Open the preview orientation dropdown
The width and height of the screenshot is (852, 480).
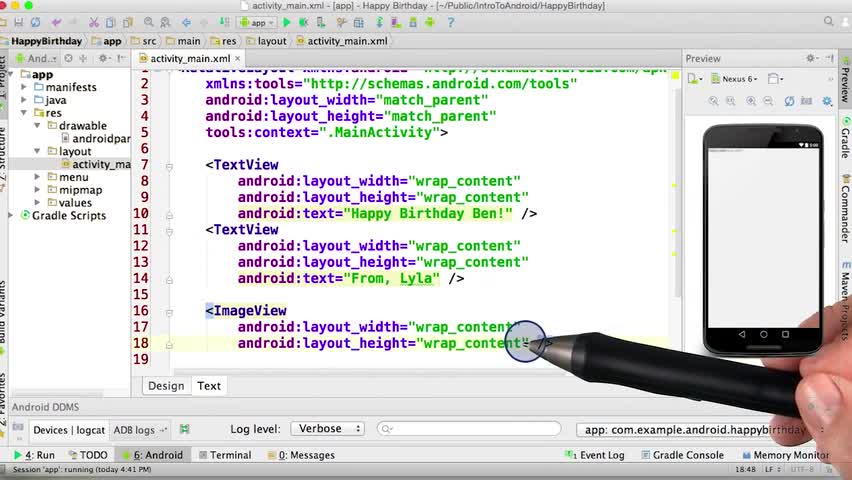pyautogui.click(x=775, y=79)
